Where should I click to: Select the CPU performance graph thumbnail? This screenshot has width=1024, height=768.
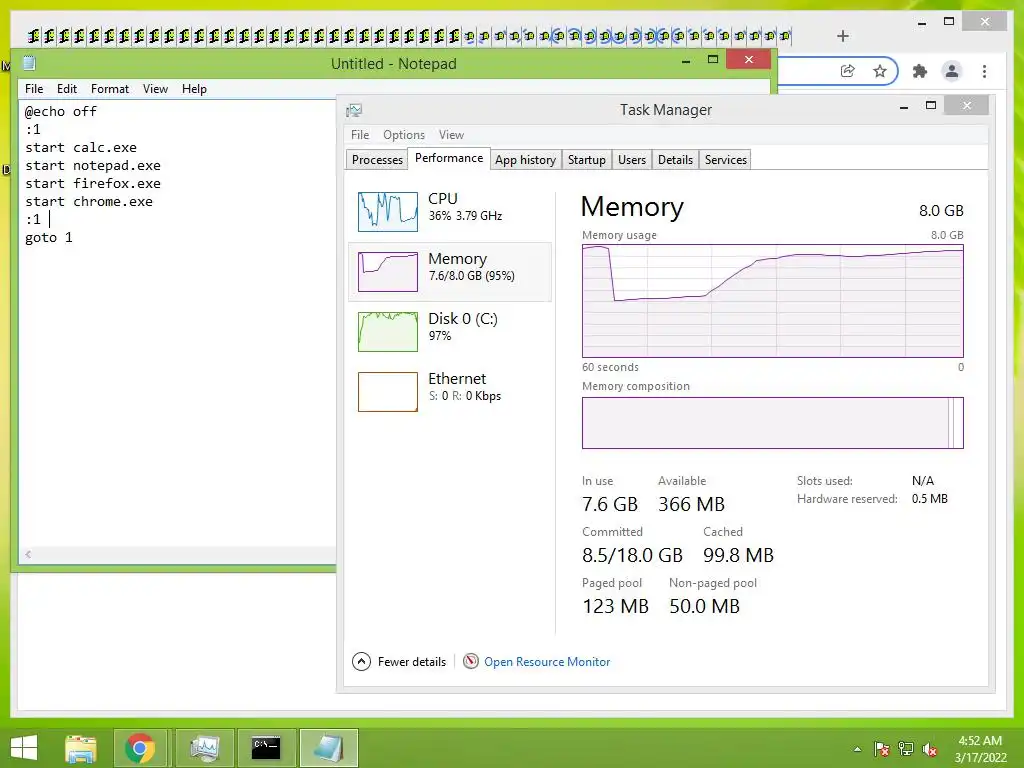pos(388,212)
